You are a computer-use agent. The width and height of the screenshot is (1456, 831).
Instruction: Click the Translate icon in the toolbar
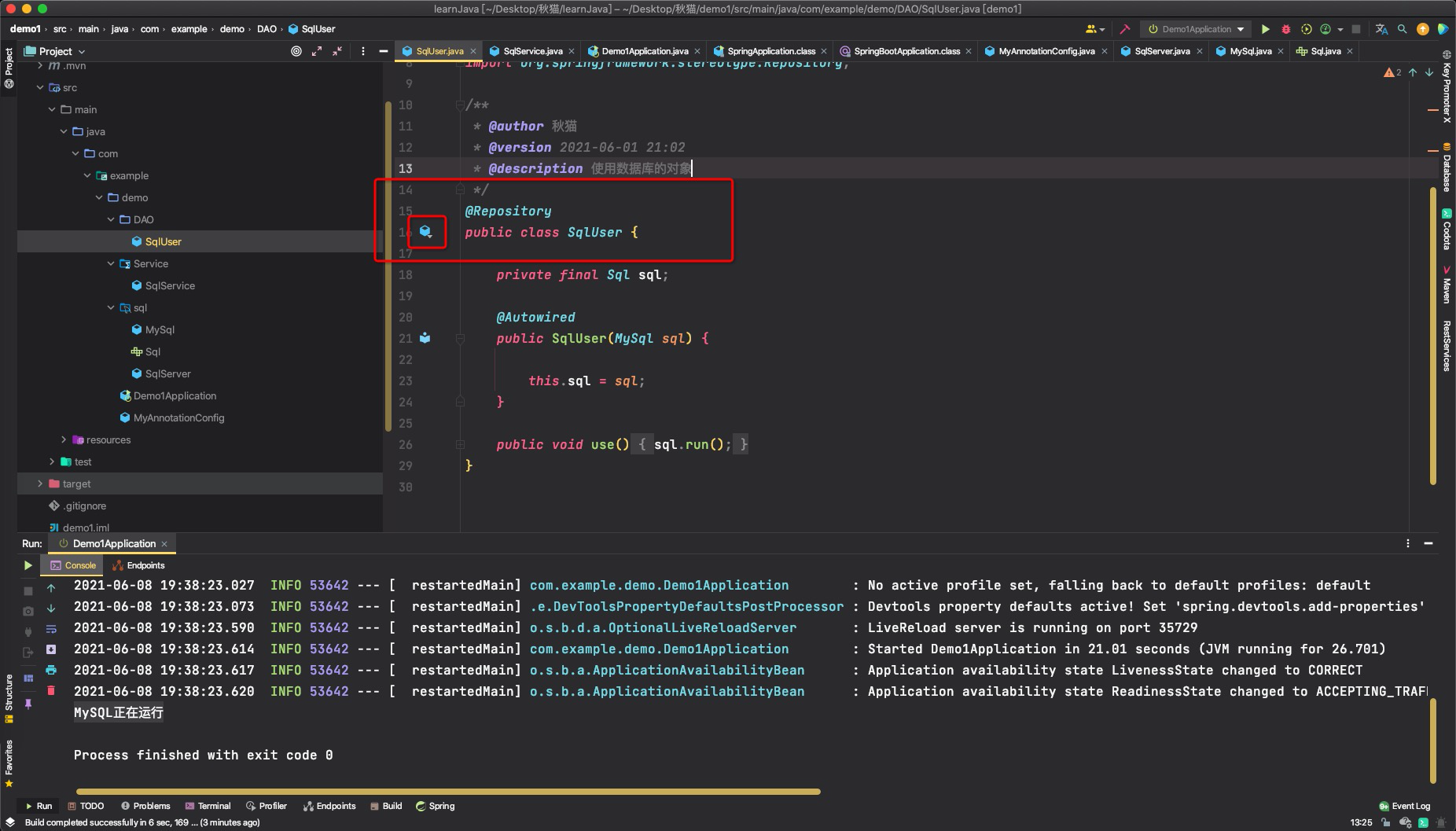[1381, 29]
